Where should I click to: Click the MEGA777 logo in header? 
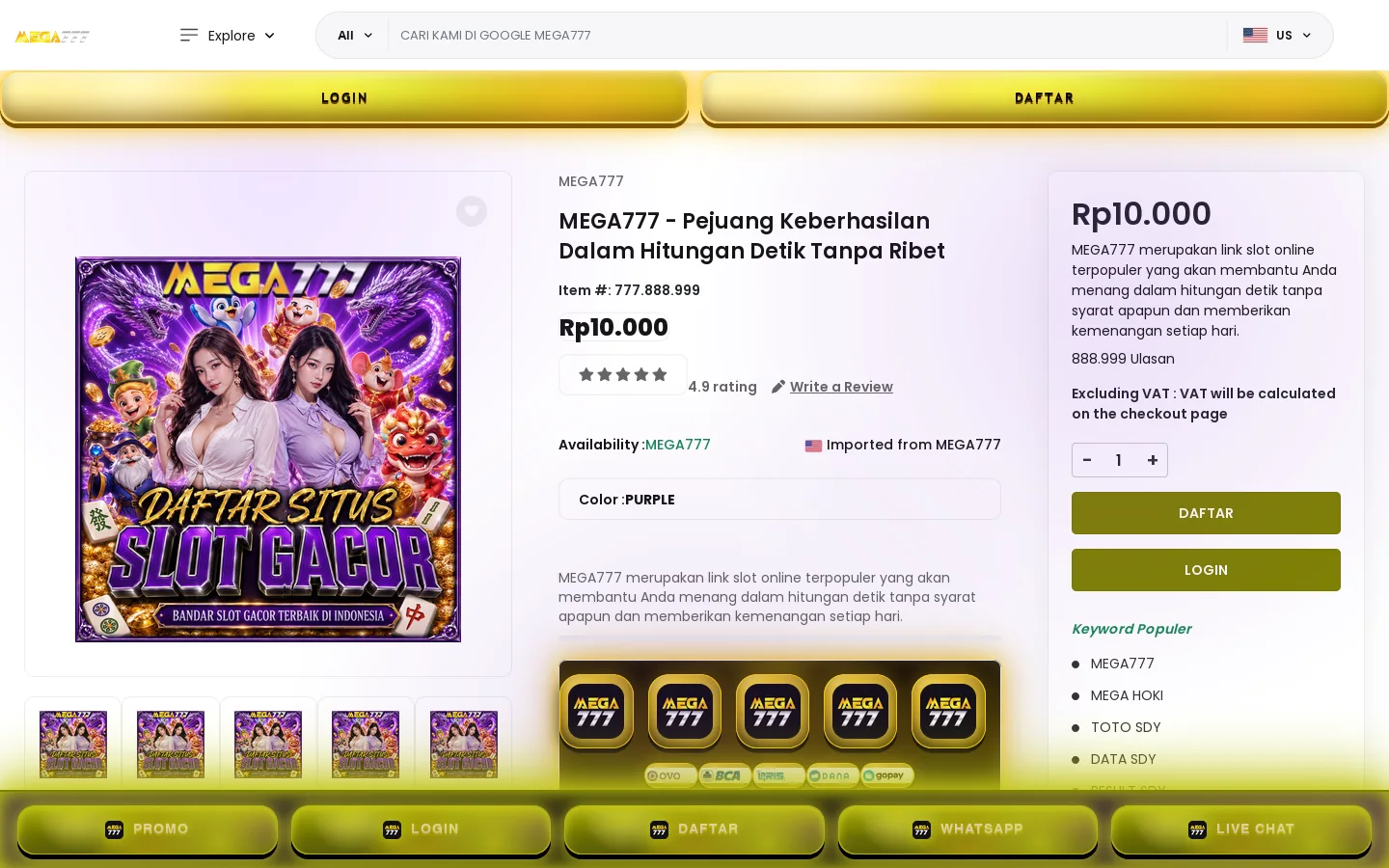pos(52,37)
